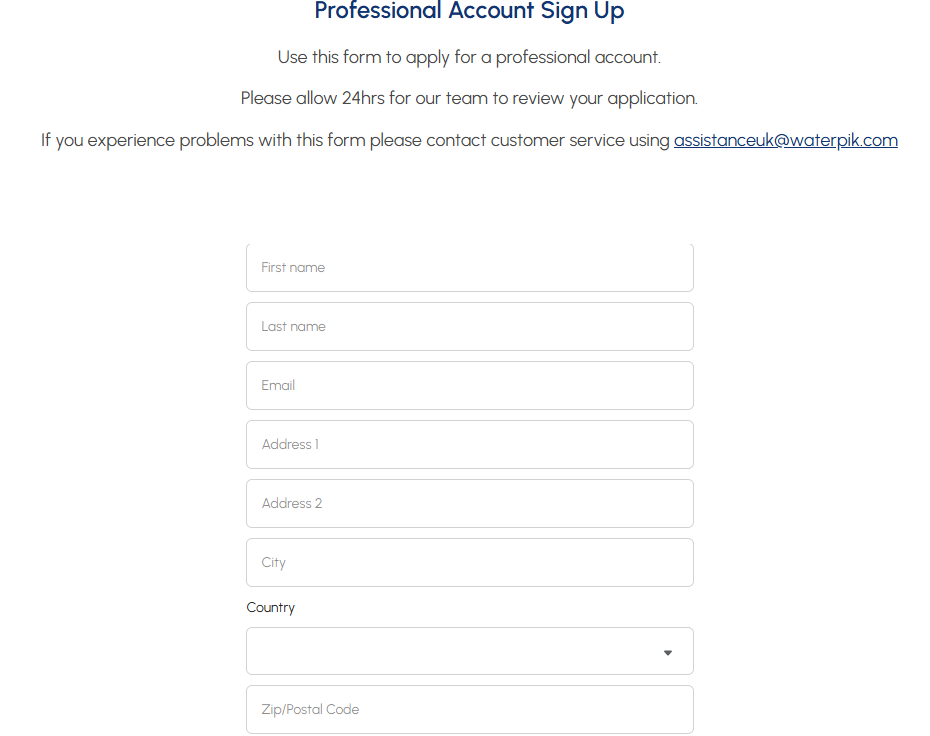The height and width of the screenshot is (736, 930).
Task: Click the 'Please allow 24hrs' review notice
Action: (469, 98)
